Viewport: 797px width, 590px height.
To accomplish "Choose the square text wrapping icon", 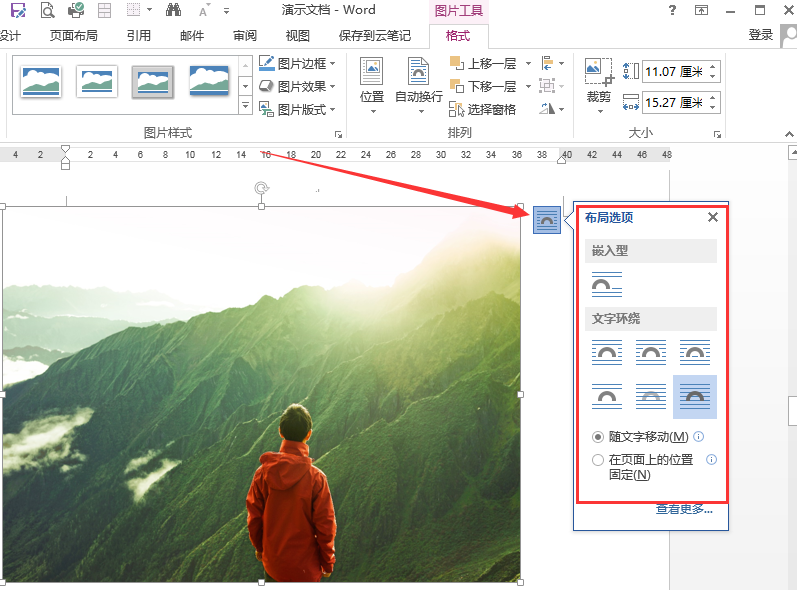I will 607,352.
